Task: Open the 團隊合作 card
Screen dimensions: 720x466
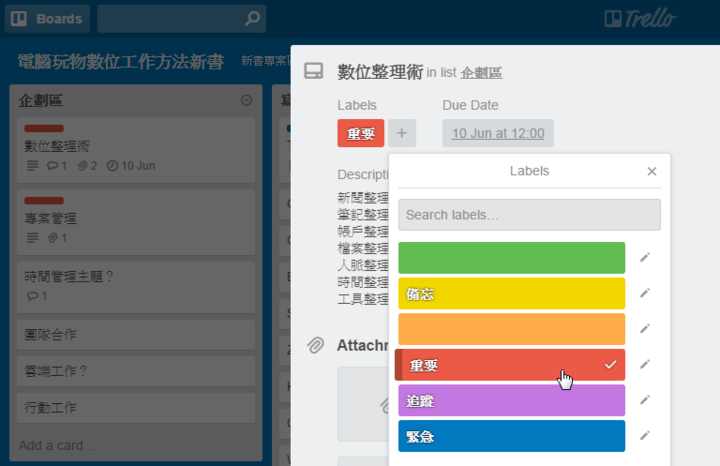Action: coord(136,334)
